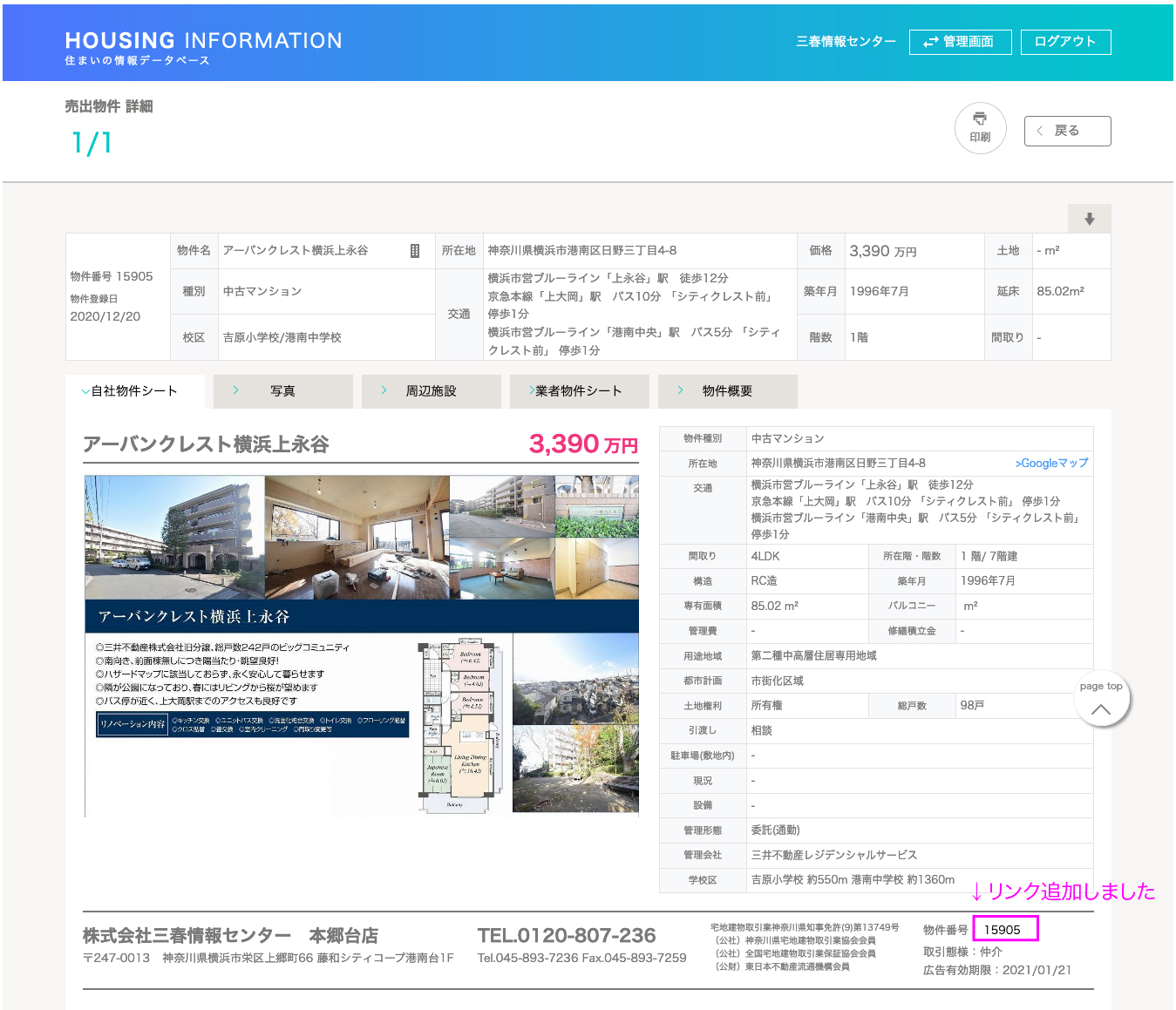Click the download arrow icon above the table
Viewport: 1176px width, 1010px height.
pos(1089,219)
